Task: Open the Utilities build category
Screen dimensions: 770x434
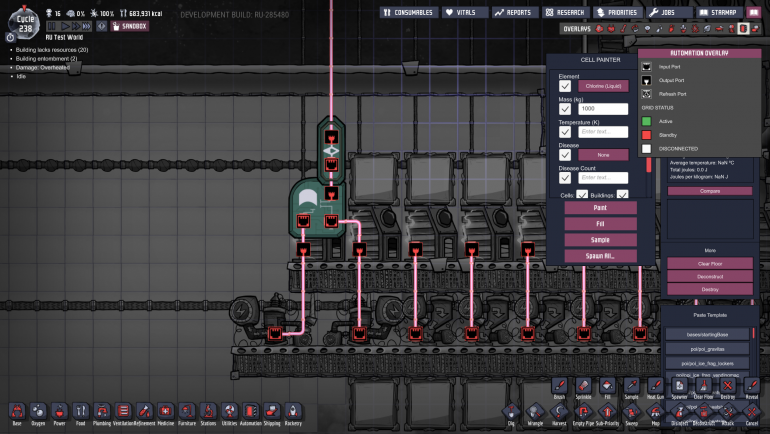Action: point(229,412)
